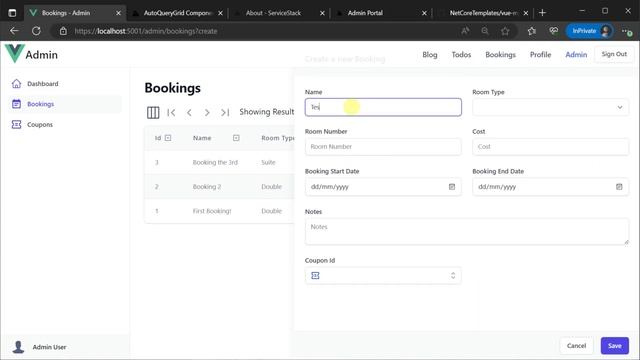Open Bookings in top navigation
Image resolution: width=640 pixels, height=360 pixels.
coord(500,55)
